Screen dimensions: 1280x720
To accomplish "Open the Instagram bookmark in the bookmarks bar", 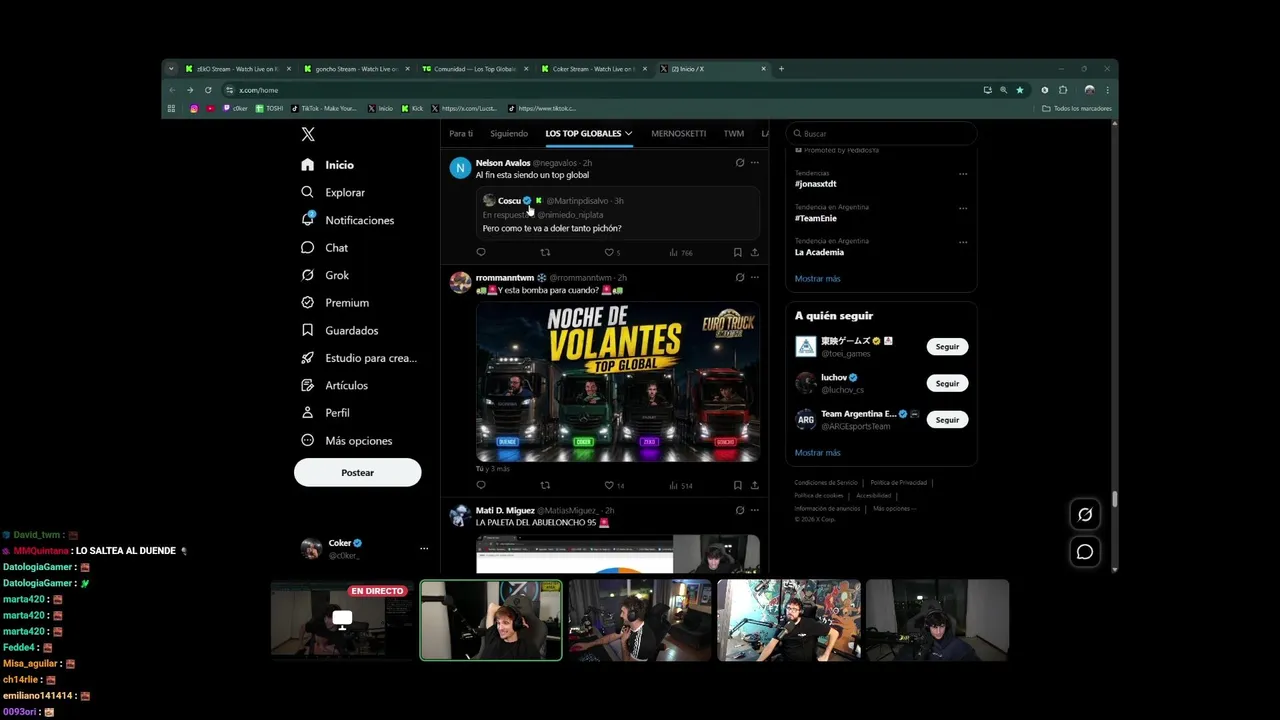I will pos(194,108).
